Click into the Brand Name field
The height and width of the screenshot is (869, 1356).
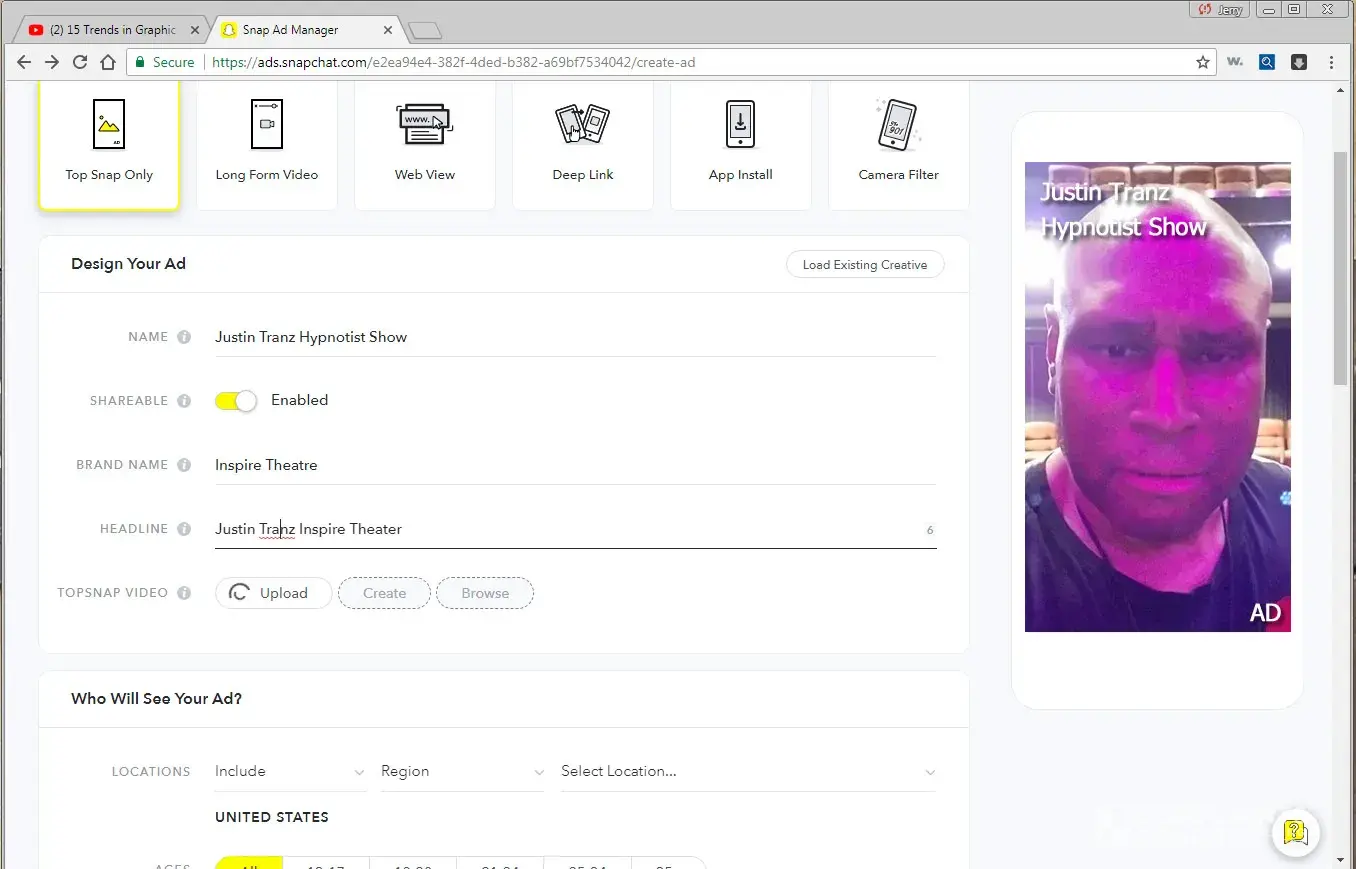575,465
